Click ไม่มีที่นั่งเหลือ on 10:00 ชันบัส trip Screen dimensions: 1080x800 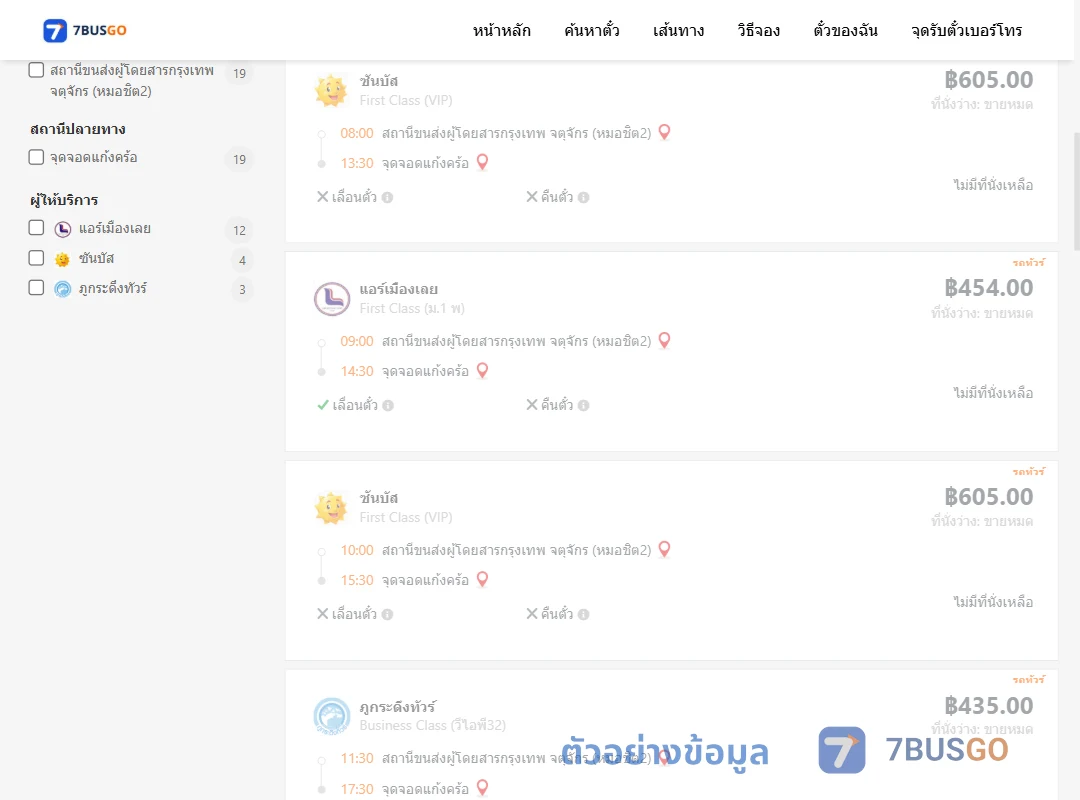993,602
